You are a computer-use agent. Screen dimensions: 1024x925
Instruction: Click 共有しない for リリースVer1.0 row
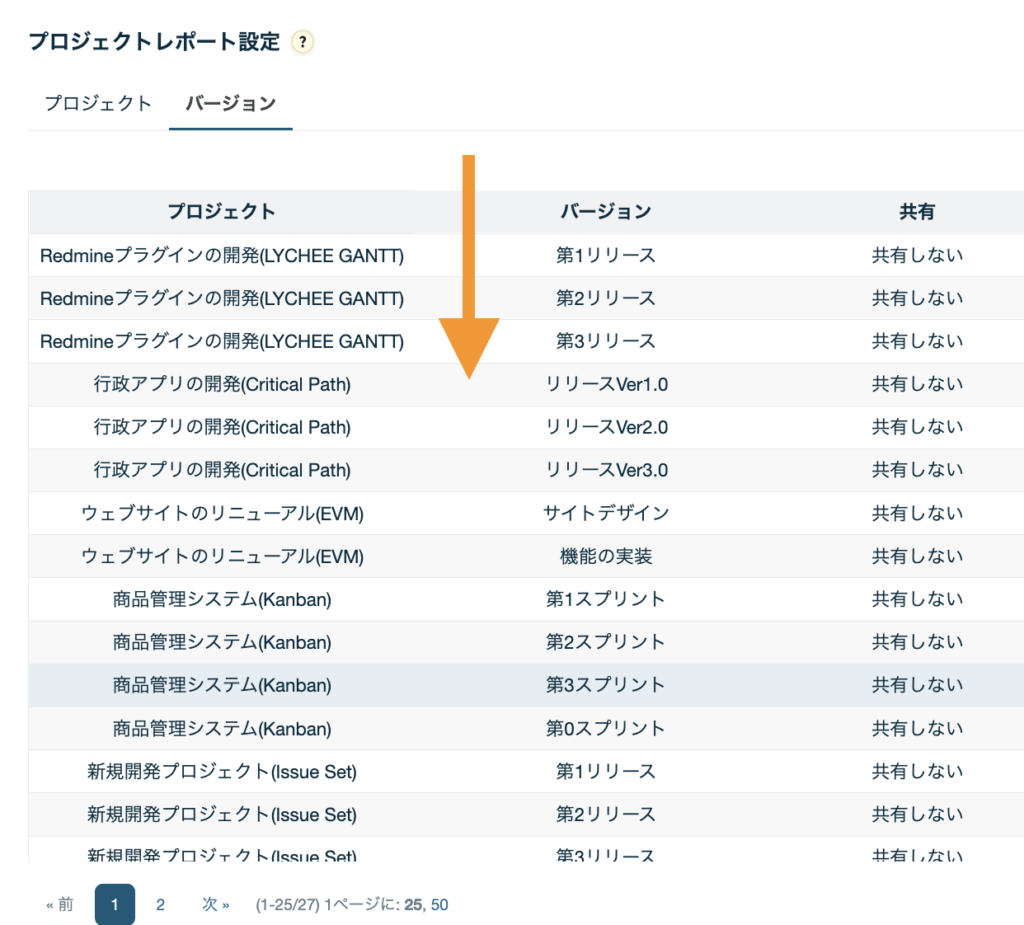917,384
